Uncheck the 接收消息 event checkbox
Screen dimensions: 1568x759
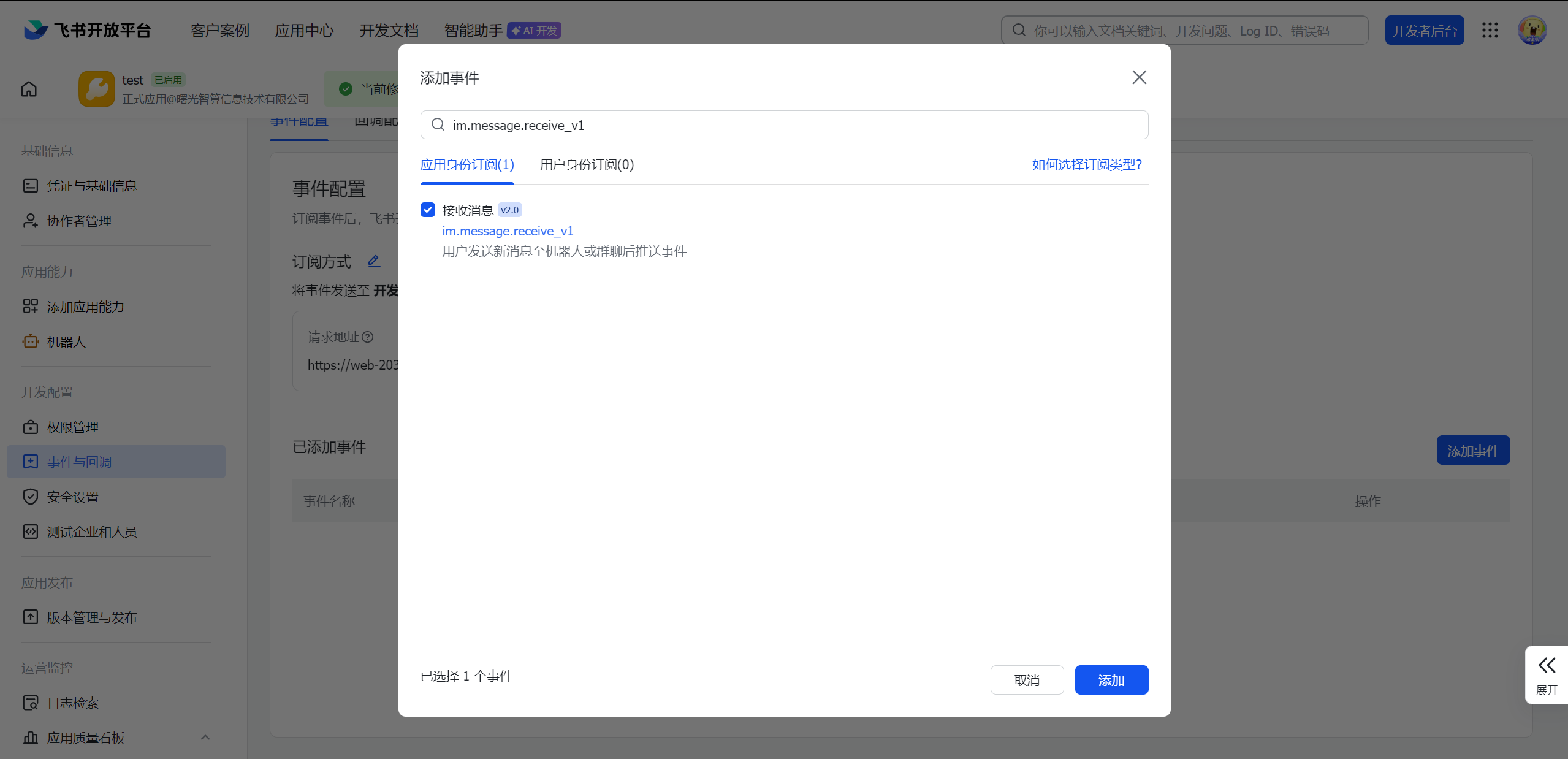pyautogui.click(x=427, y=210)
